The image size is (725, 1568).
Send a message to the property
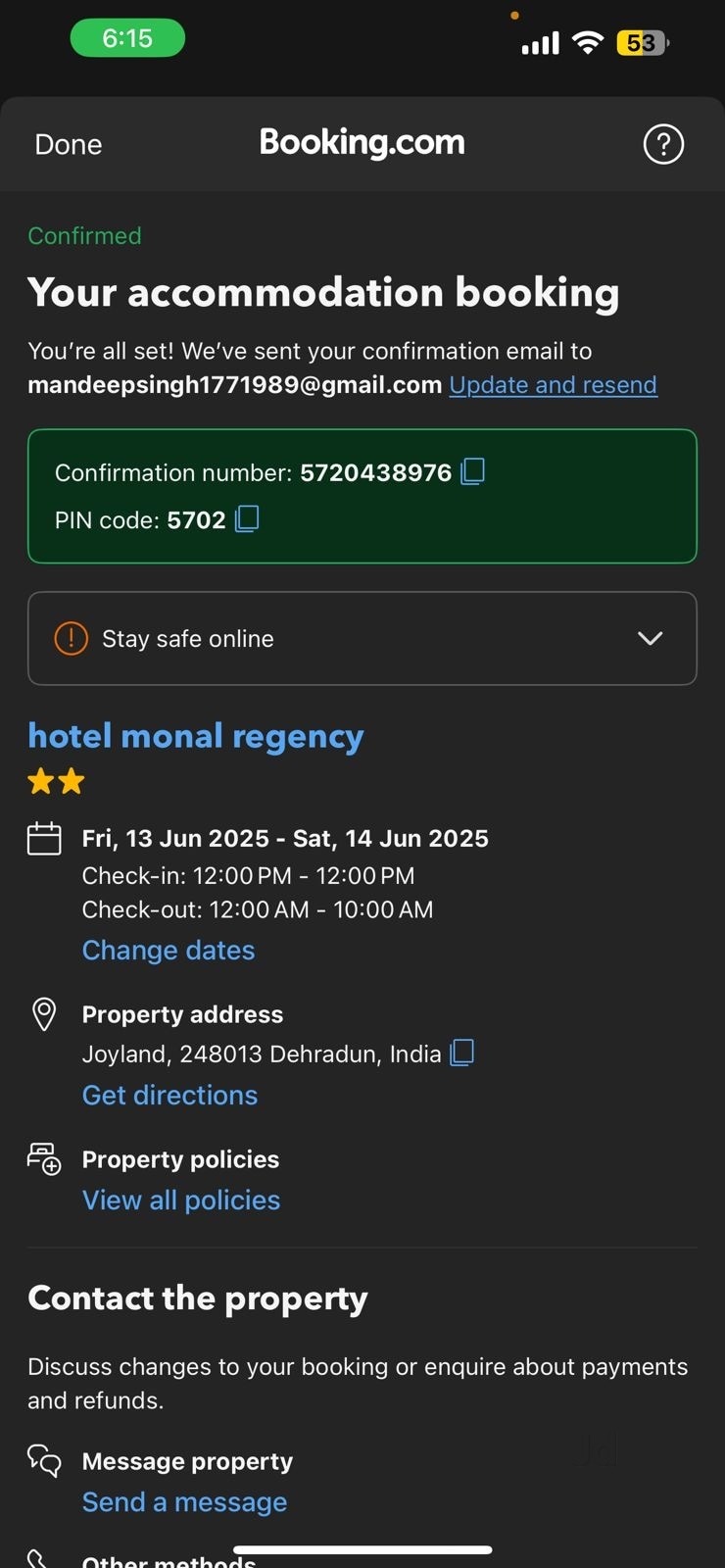pyautogui.click(x=184, y=1501)
